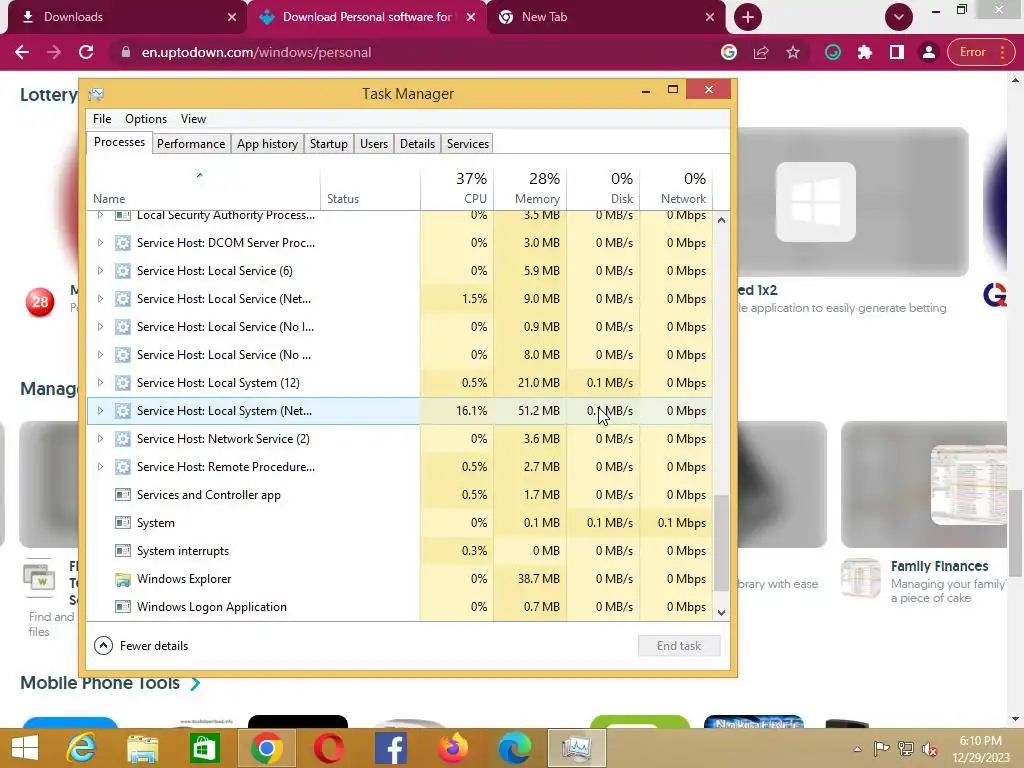Expand Service Host: DCOM Server Process
The image size is (1024, 768).
(x=100, y=242)
